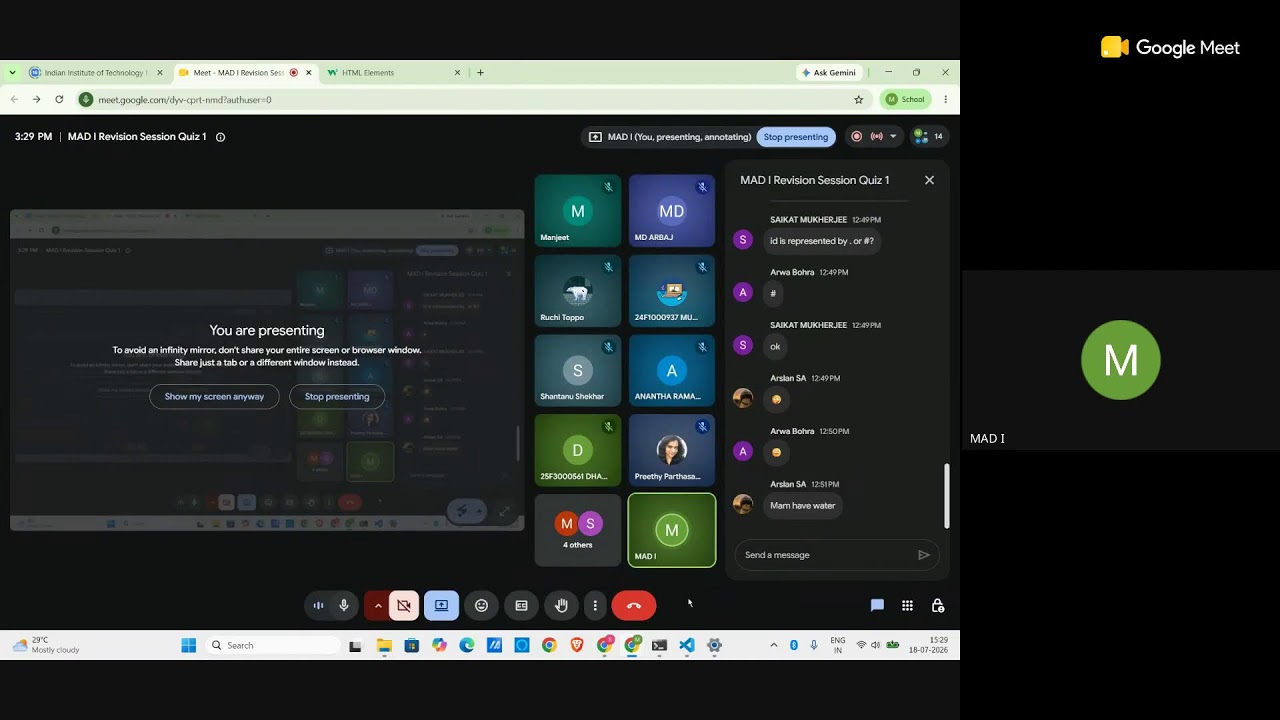Open host controls lock icon
Viewport: 1280px width, 720px height.
(938, 605)
